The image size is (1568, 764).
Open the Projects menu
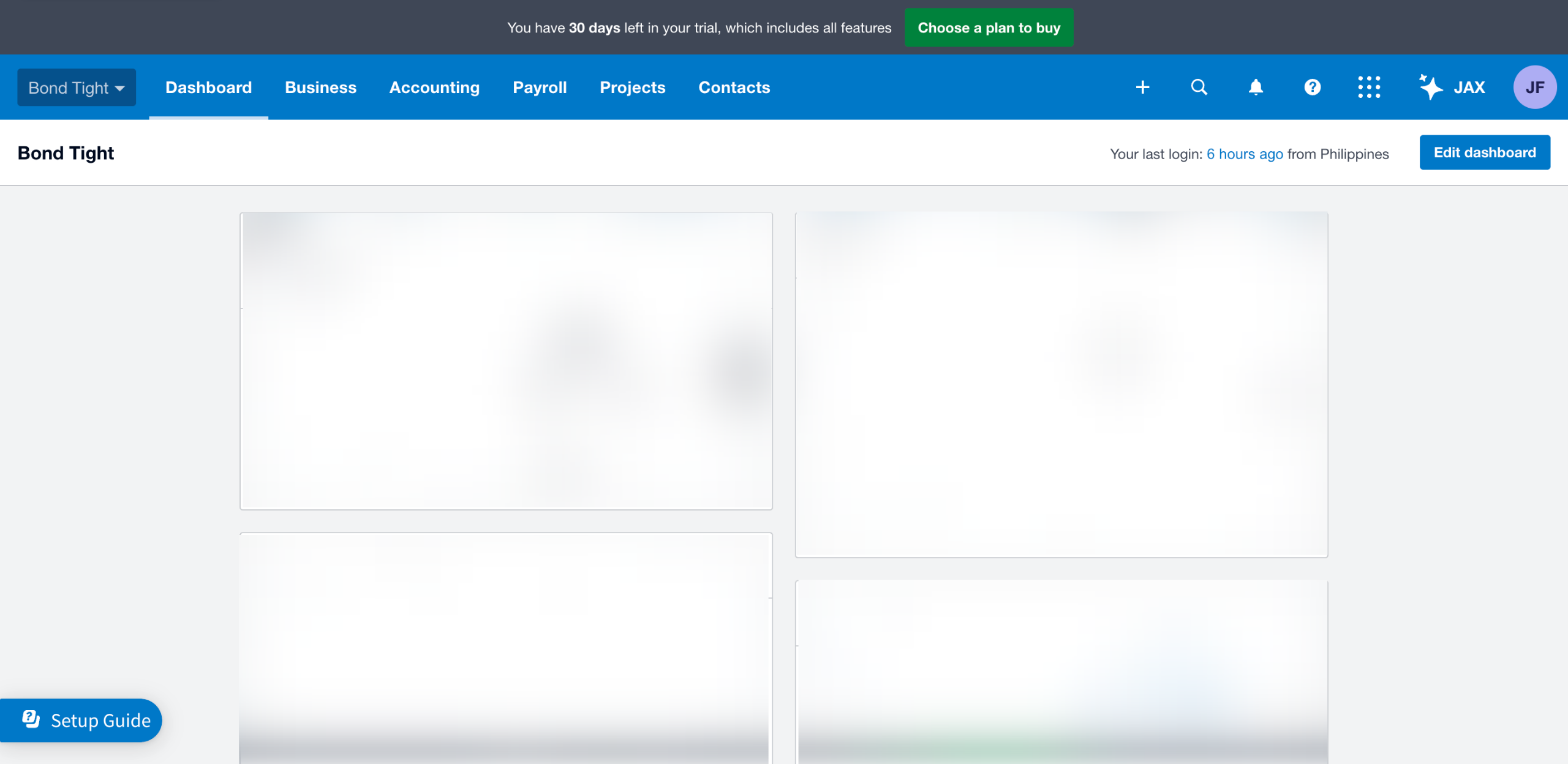(x=632, y=88)
